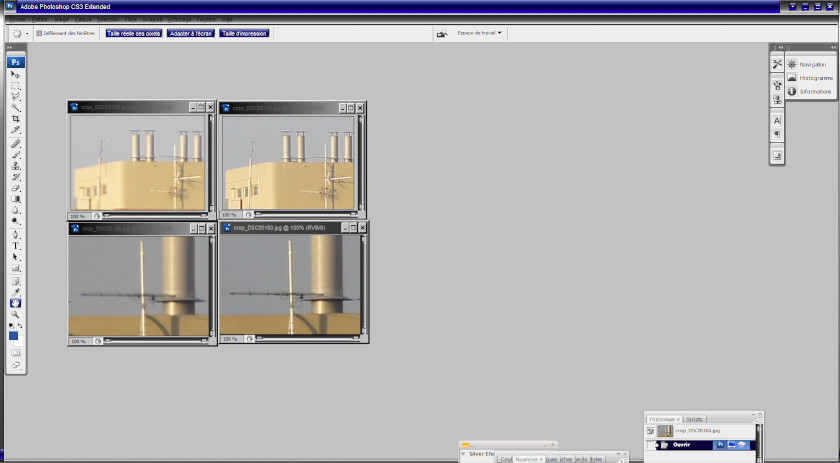Select the Notes tool
This screenshot has height=463, width=840.
pos(16,281)
